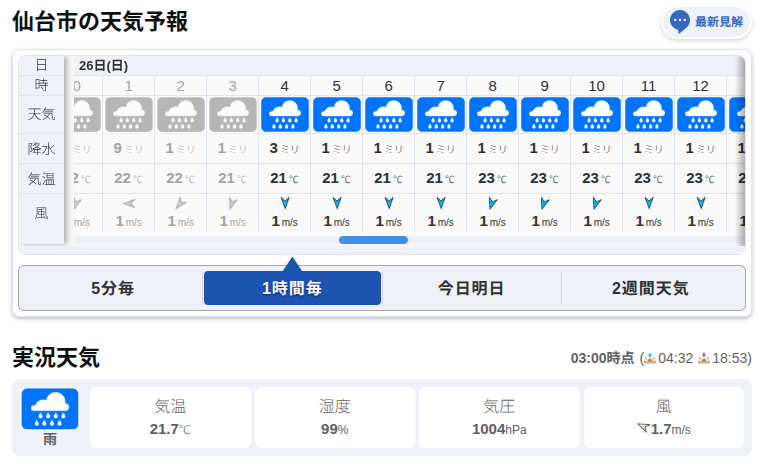
Task: Click the wind direction arrow for hour 7
Action: tap(441, 203)
